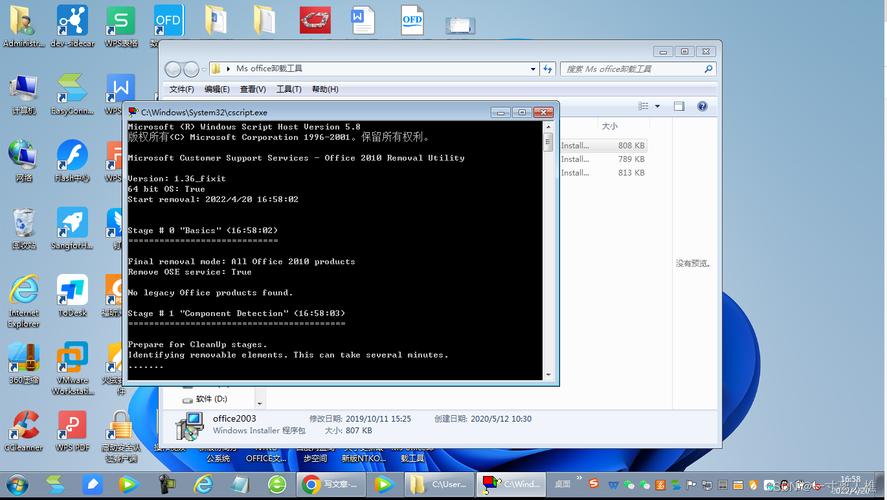Image resolution: width=887 pixels, height=500 pixels.
Task: Select the Recycle Bin desktop icon
Action: tap(24, 229)
